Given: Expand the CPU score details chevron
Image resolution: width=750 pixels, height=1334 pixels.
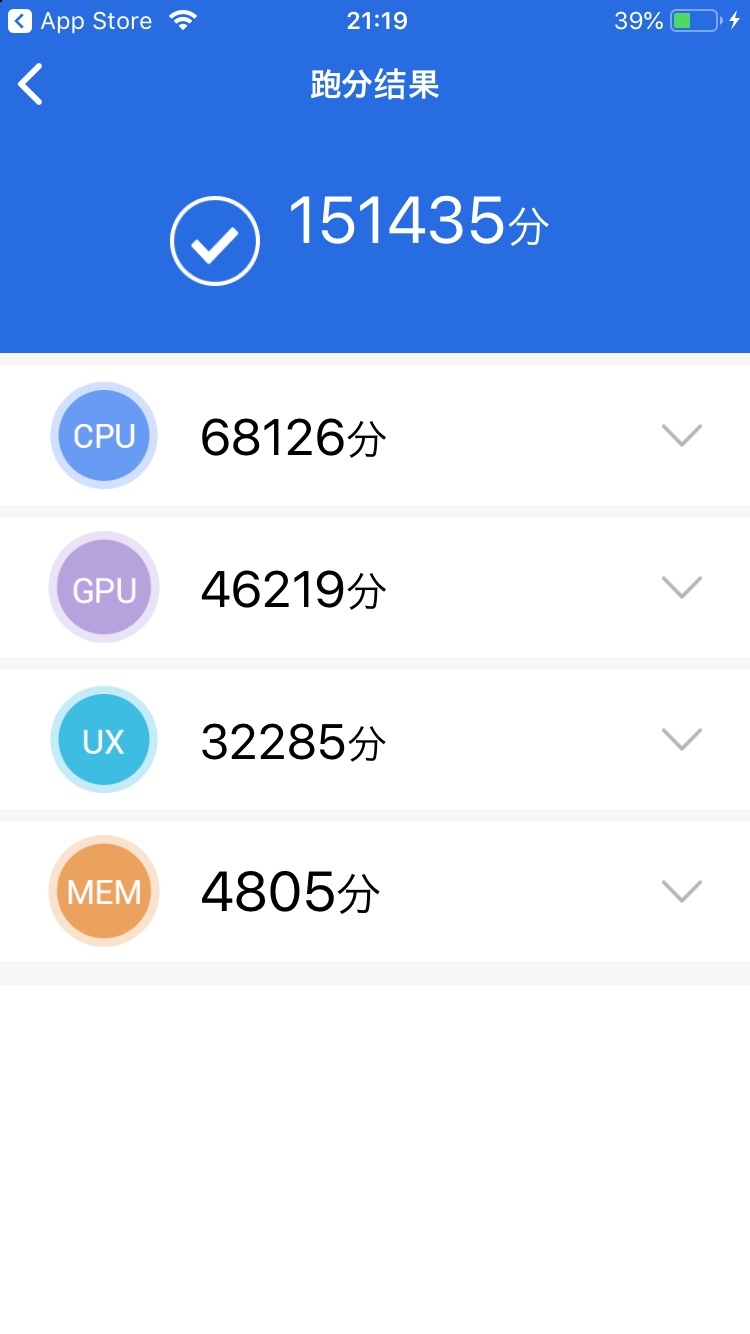Looking at the screenshot, I should click(682, 435).
